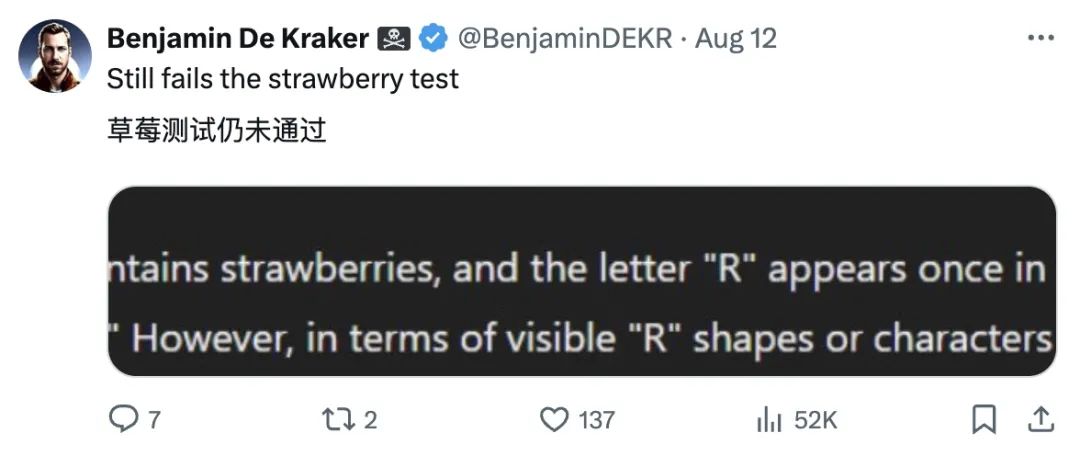Click the display name Benjamin De Kraker

[x=237, y=39]
